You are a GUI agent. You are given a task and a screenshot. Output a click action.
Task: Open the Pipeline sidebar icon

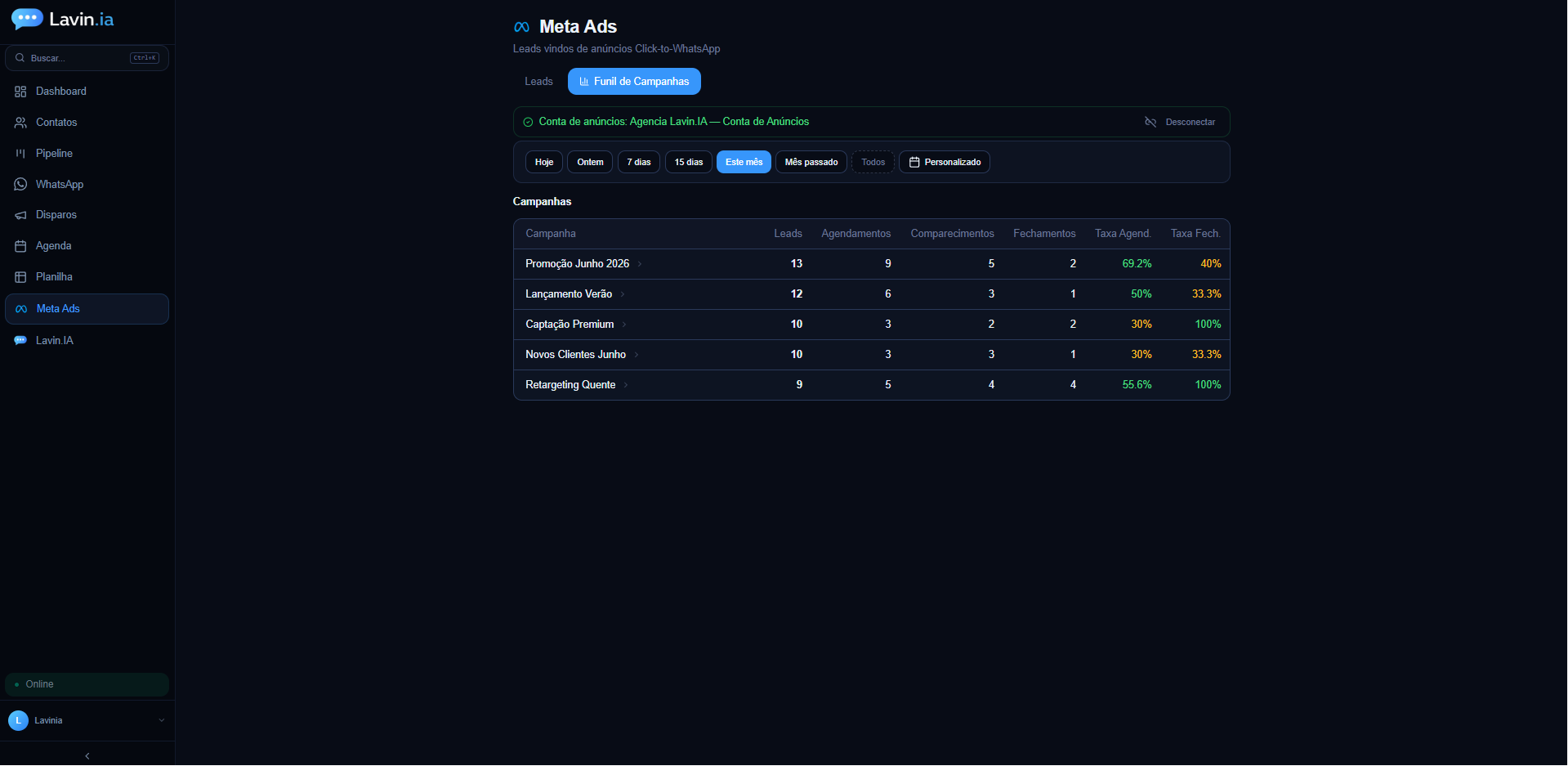[20, 154]
